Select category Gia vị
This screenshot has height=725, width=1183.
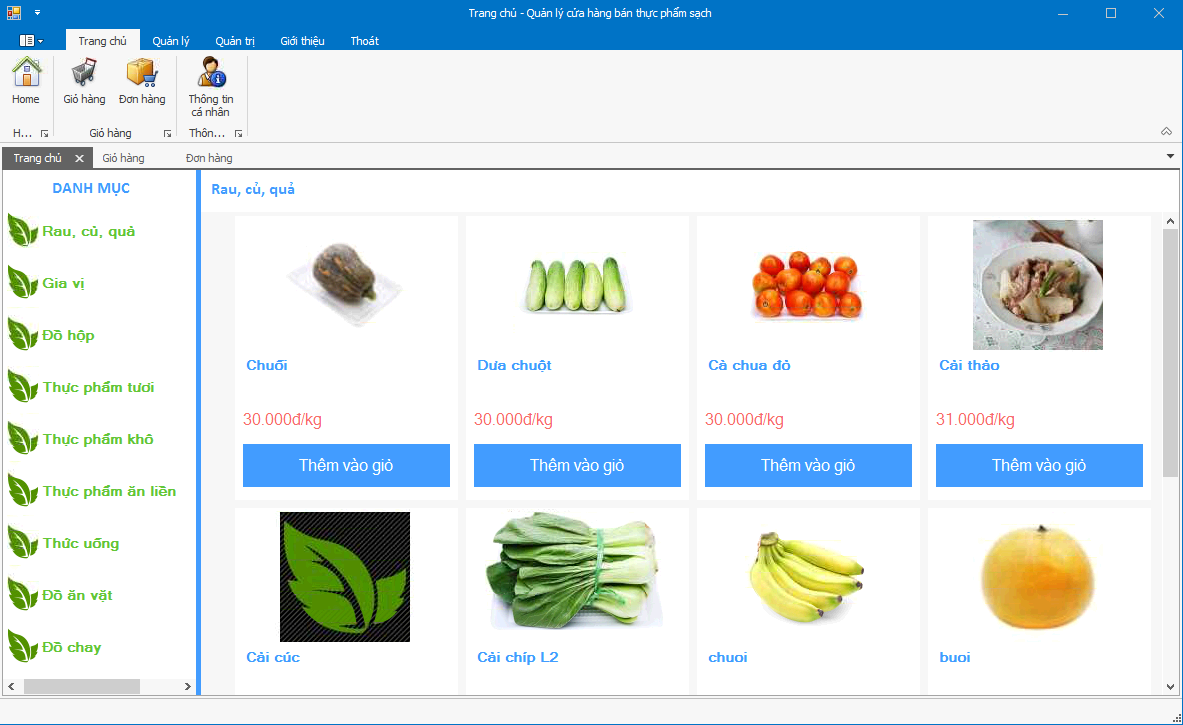[63, 284]
